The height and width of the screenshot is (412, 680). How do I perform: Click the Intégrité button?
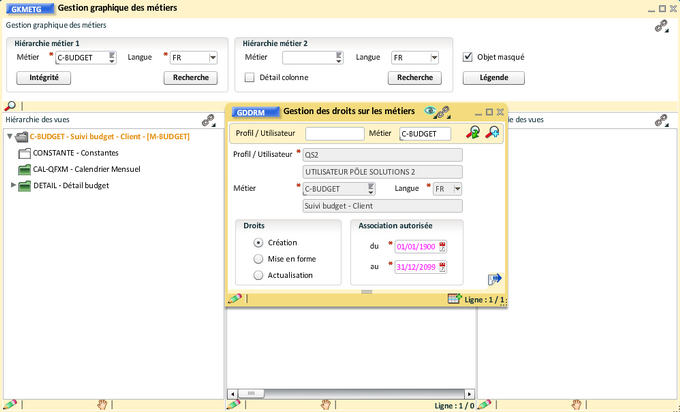(43, 77)
